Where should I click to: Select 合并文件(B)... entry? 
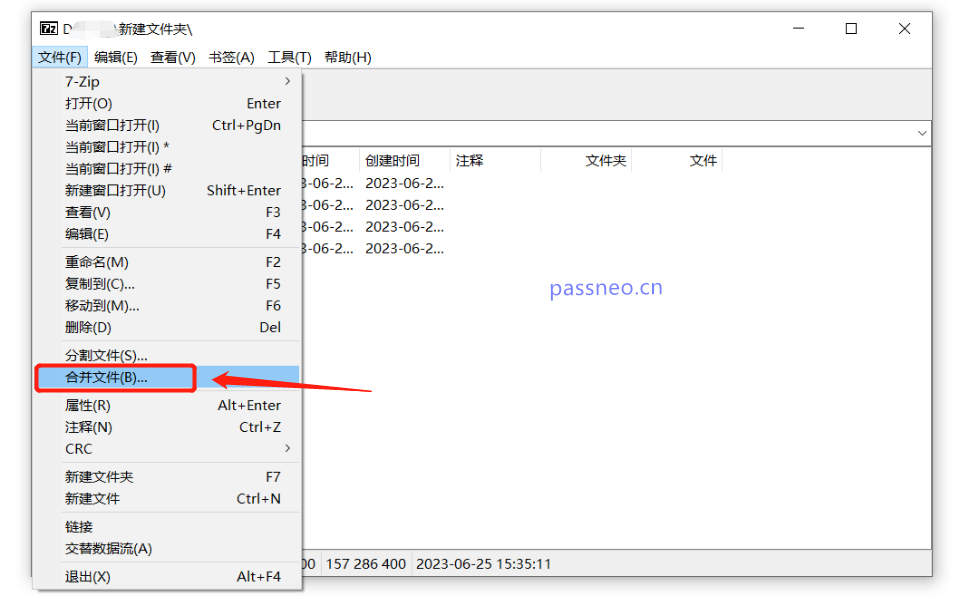(167, 377)
